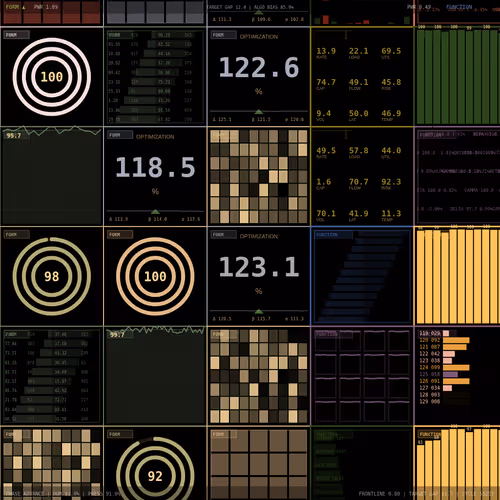500x500 pixels.
Task: Select bar list row 127 034
Action: coord(436,388)
